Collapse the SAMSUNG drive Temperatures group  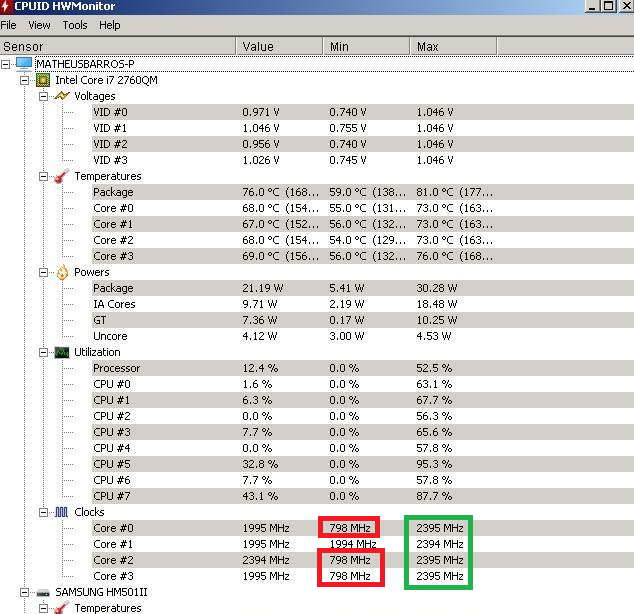43,608
